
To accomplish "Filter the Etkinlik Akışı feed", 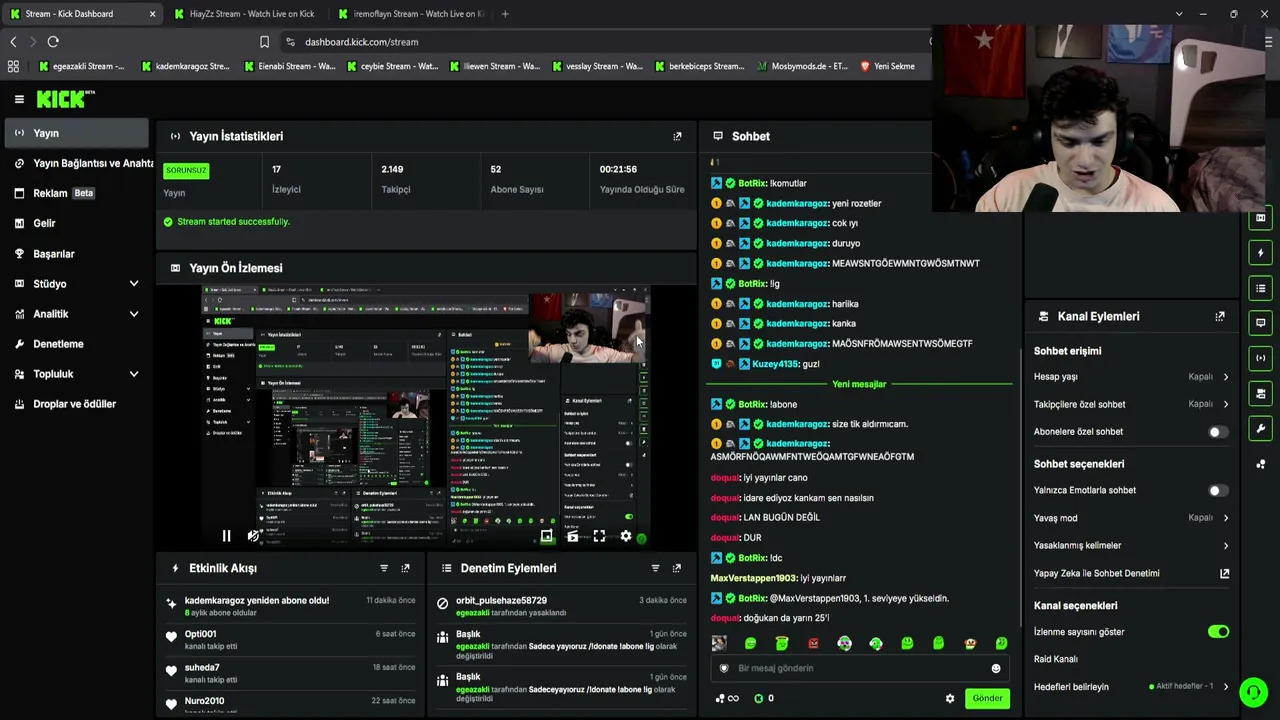I will click(383, 568).
